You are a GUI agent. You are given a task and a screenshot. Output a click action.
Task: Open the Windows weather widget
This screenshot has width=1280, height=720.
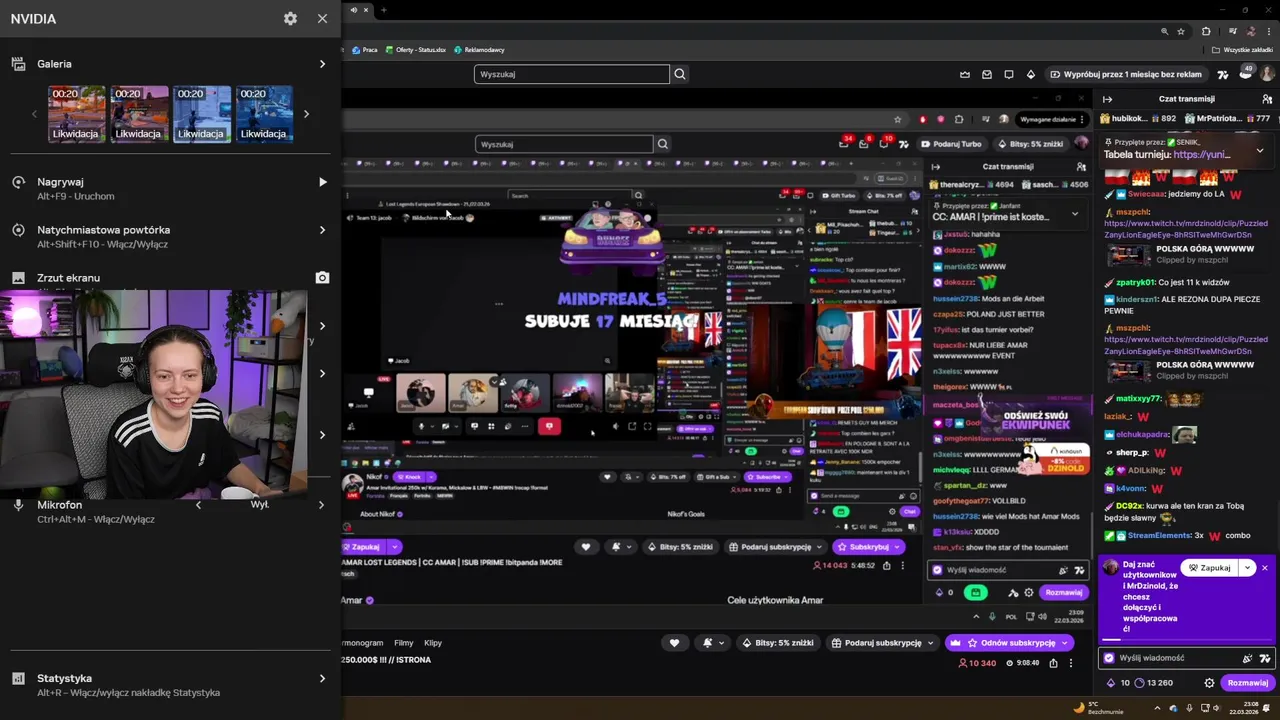[x=1098, y=708]
